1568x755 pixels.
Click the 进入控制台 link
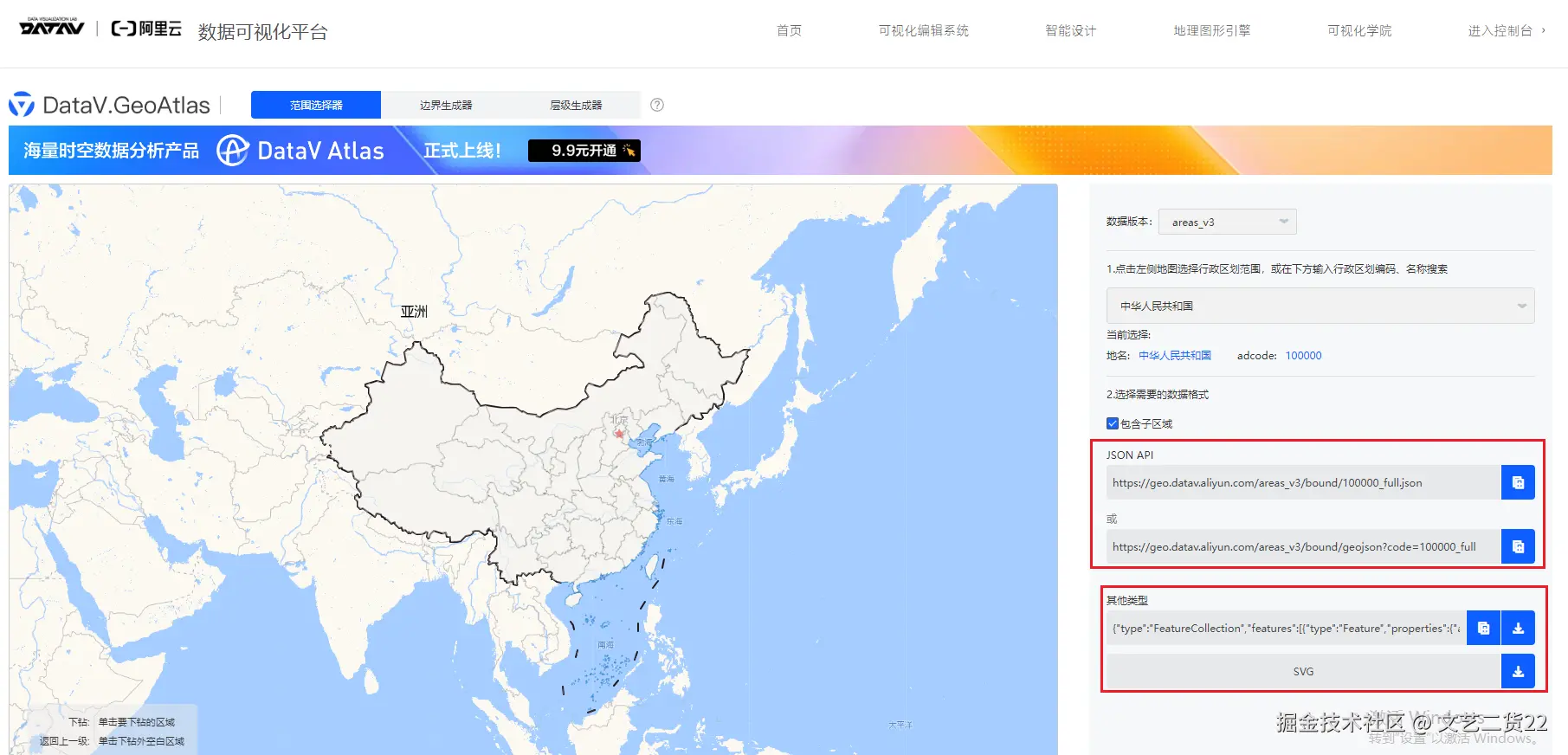coord(1500,30)
